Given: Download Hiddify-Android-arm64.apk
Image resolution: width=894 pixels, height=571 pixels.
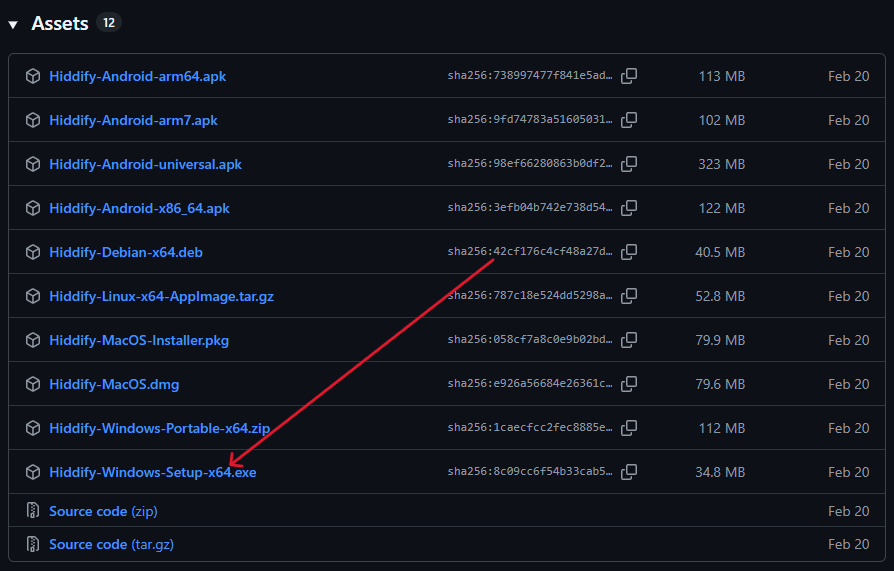Looking at the screenshot, I should point(137,76).
